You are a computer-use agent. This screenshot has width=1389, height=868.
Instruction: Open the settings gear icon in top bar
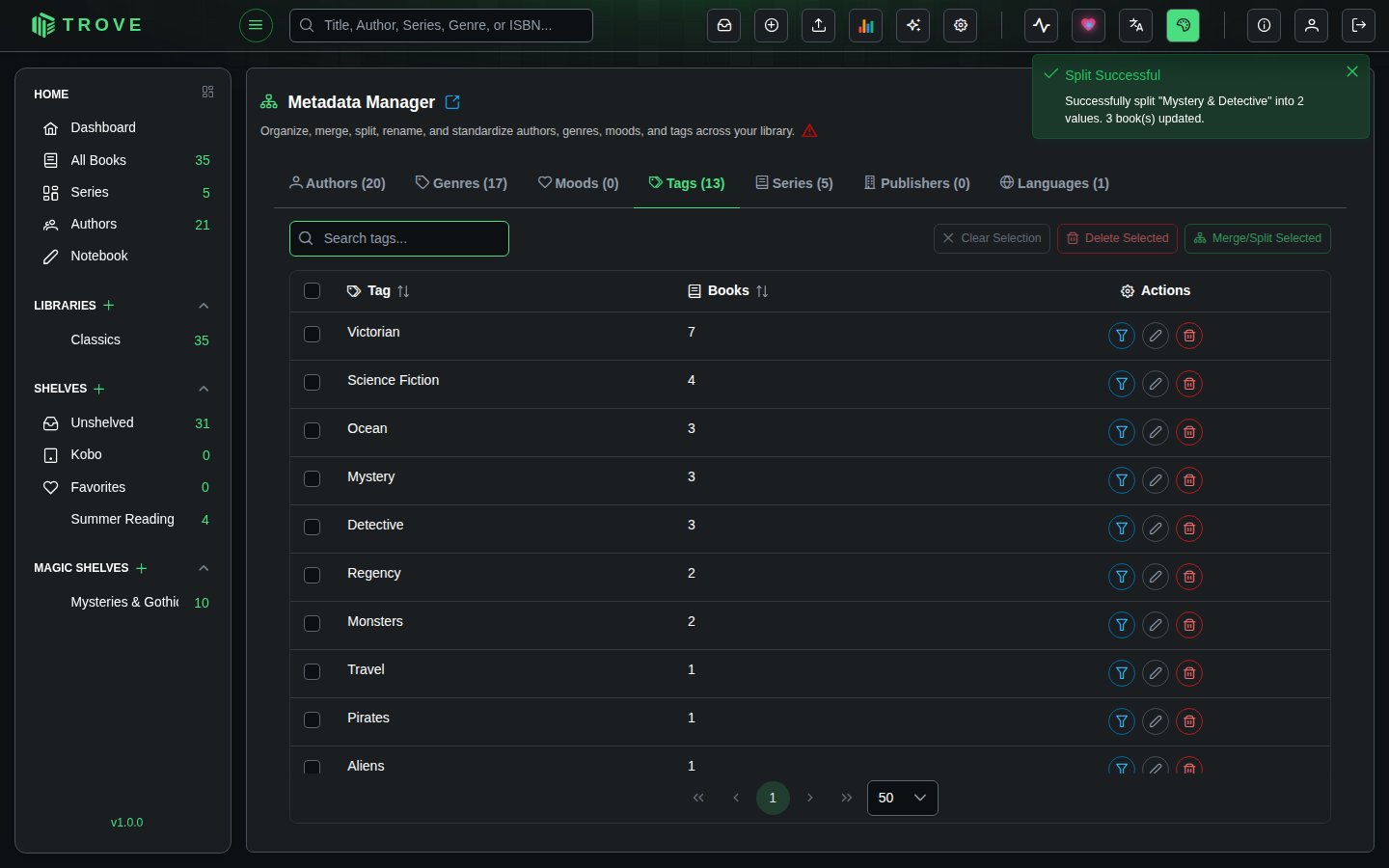point(961,25)
